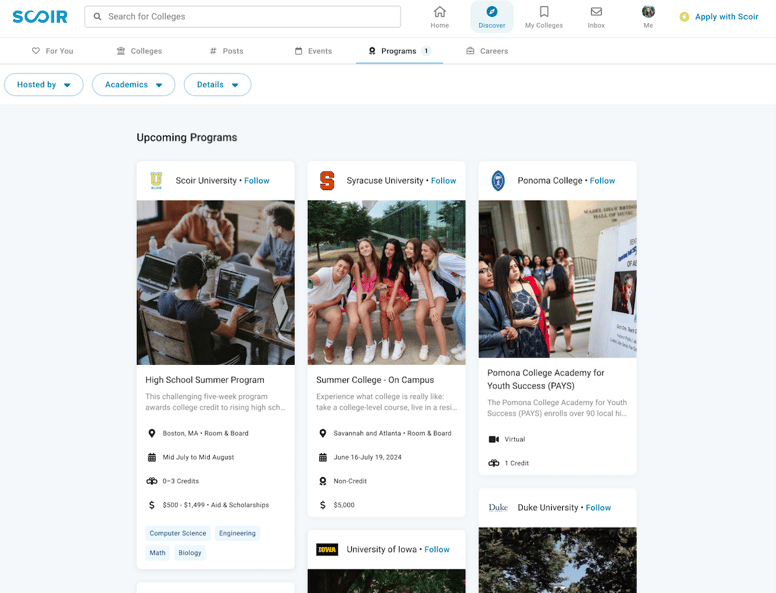776x593 pixels.
Task: Click the Programs tab count badge
Action: 426,51
